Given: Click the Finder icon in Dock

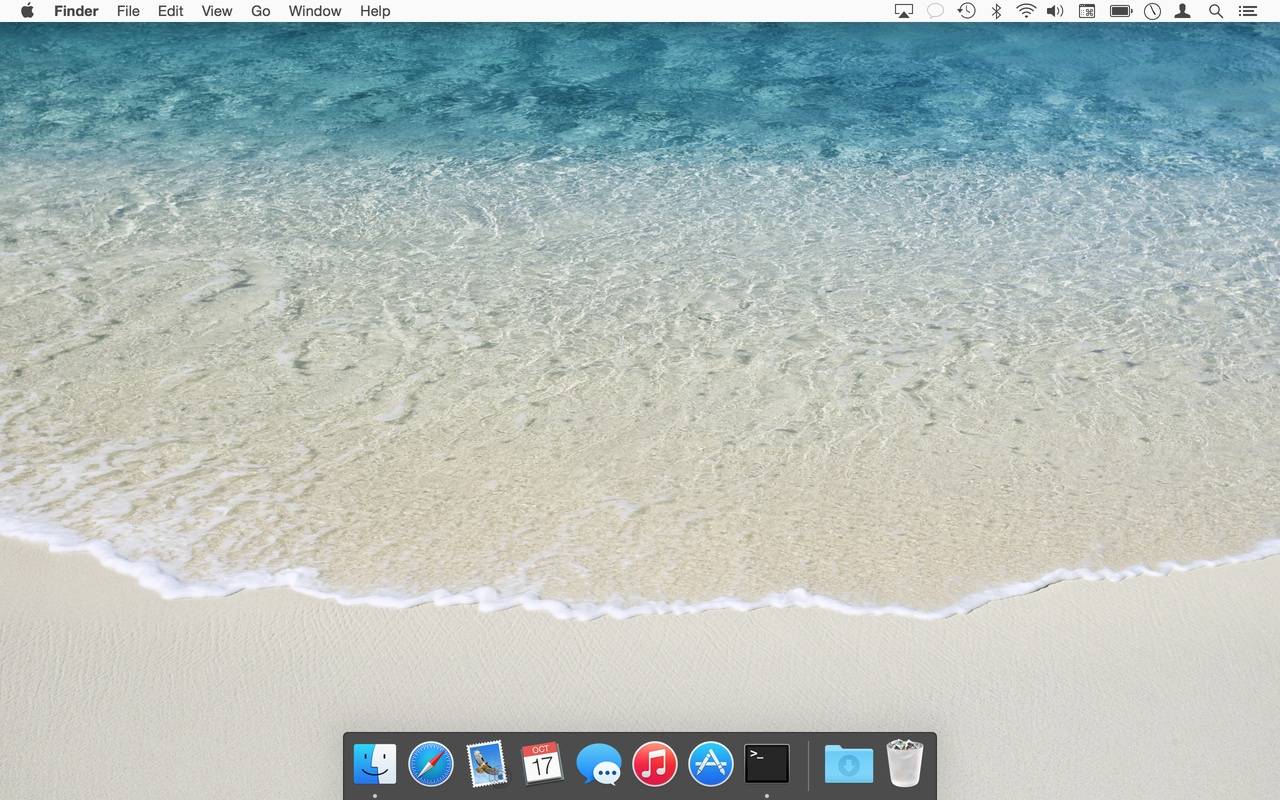Looking at the screenshot, I should coord(375,765).
